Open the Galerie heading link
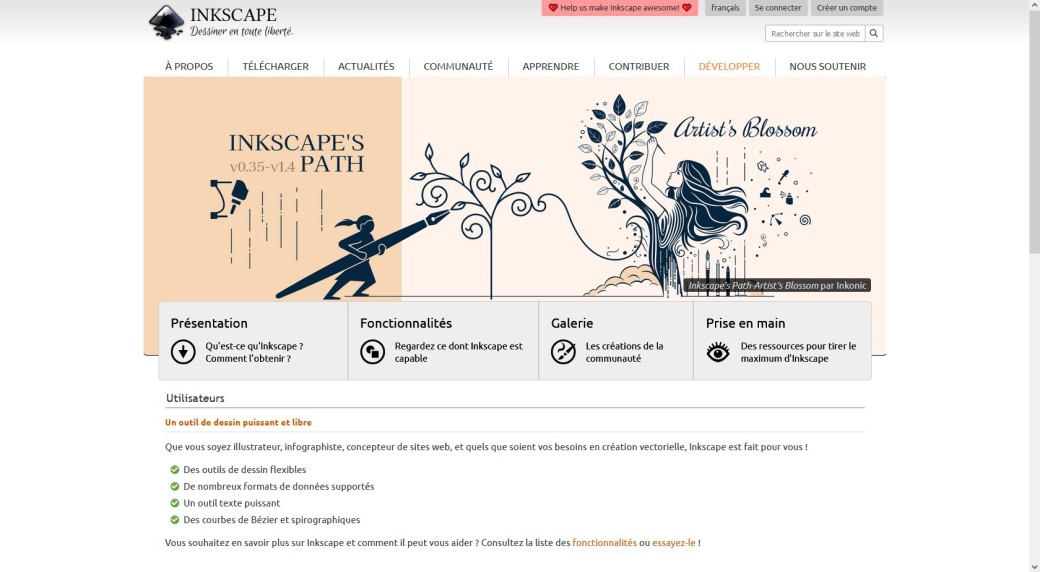This screenshot has height=572, width=1040. pos(572,323)
